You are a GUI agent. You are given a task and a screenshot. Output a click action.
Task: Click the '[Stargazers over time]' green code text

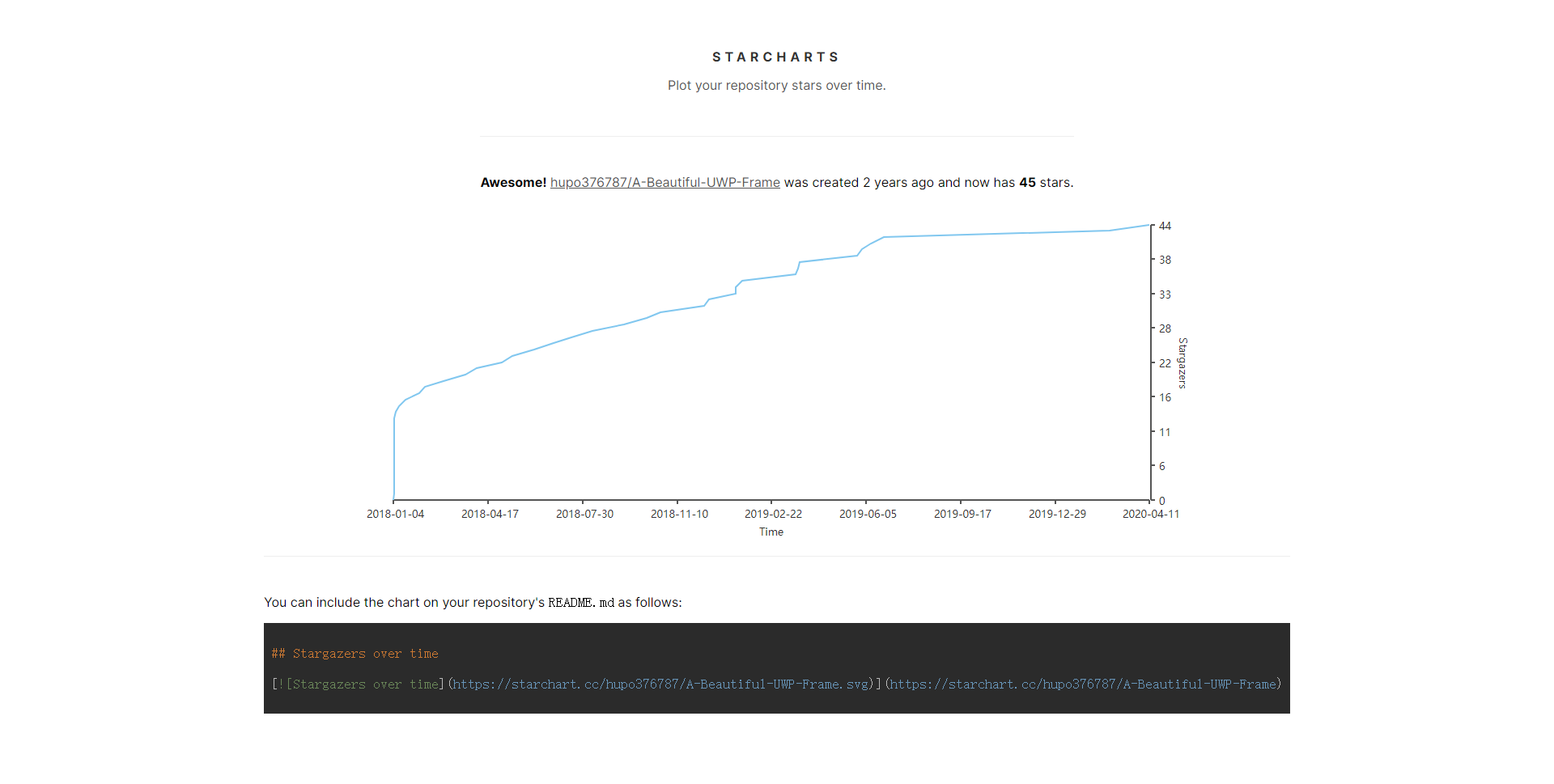pyautogui.click(x=362, y=684)
